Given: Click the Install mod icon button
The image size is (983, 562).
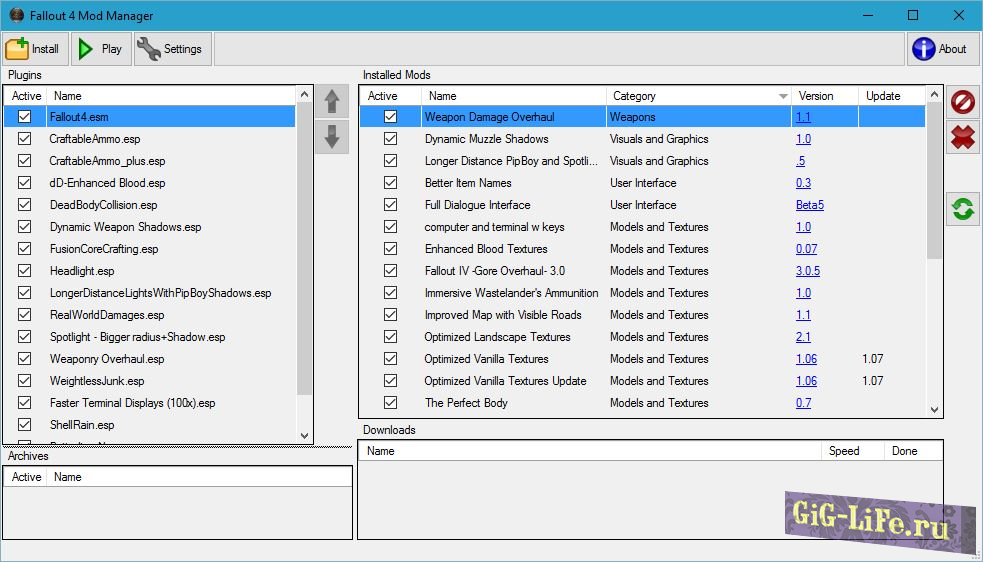Looking at the screenshot, I should [x=34, y=49].
